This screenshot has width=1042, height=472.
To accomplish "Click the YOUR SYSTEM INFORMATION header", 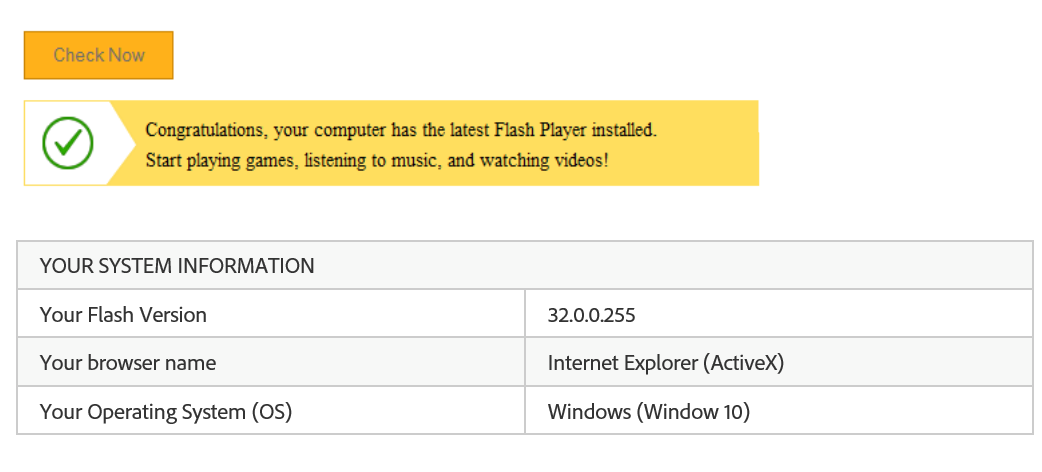I will [177, 266].
